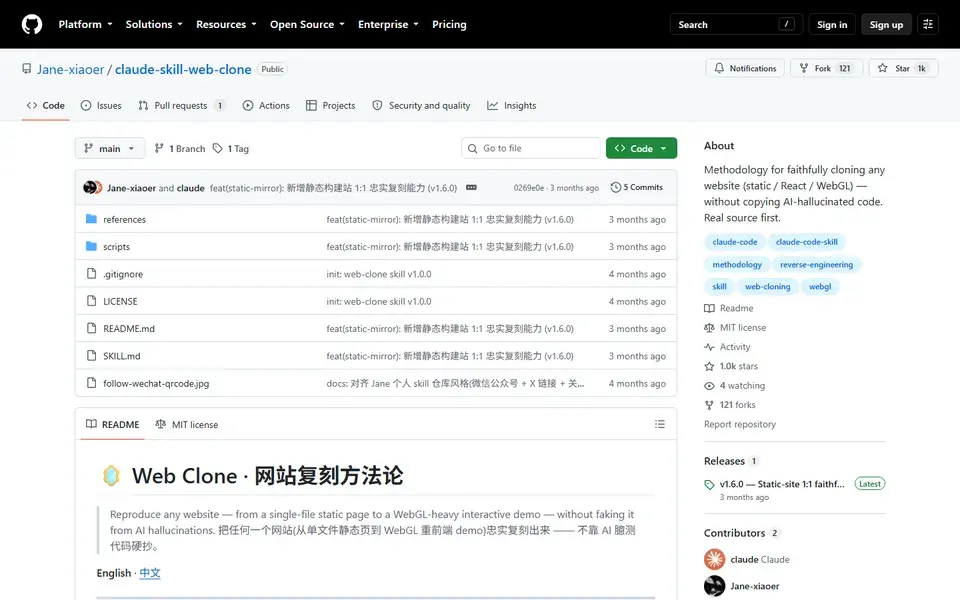The width and height of the screenshot is (960, 600).
Task: Click the release tag icon for v1.6.0
Action: coord(709,484)
